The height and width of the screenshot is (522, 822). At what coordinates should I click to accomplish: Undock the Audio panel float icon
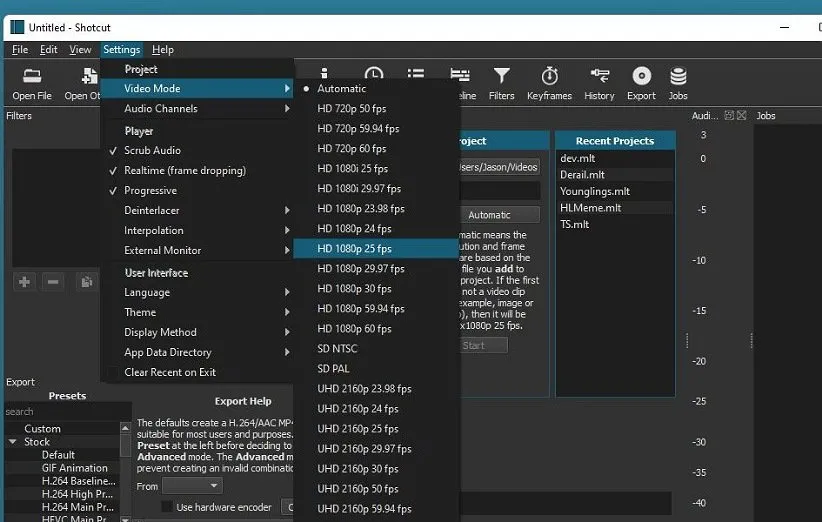point(729,115)
